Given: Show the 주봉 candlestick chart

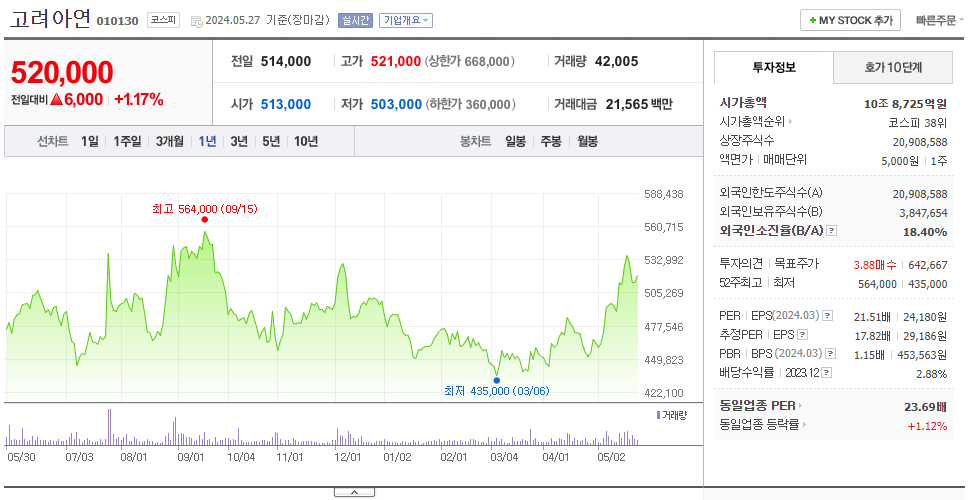Looking at the screenshot, I should pyautogui.click(x=551, y=141).
